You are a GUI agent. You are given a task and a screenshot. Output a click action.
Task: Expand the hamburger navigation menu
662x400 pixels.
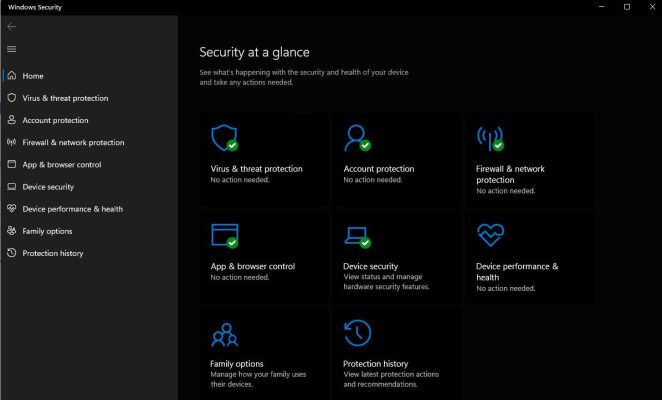[x=12, y=48]
